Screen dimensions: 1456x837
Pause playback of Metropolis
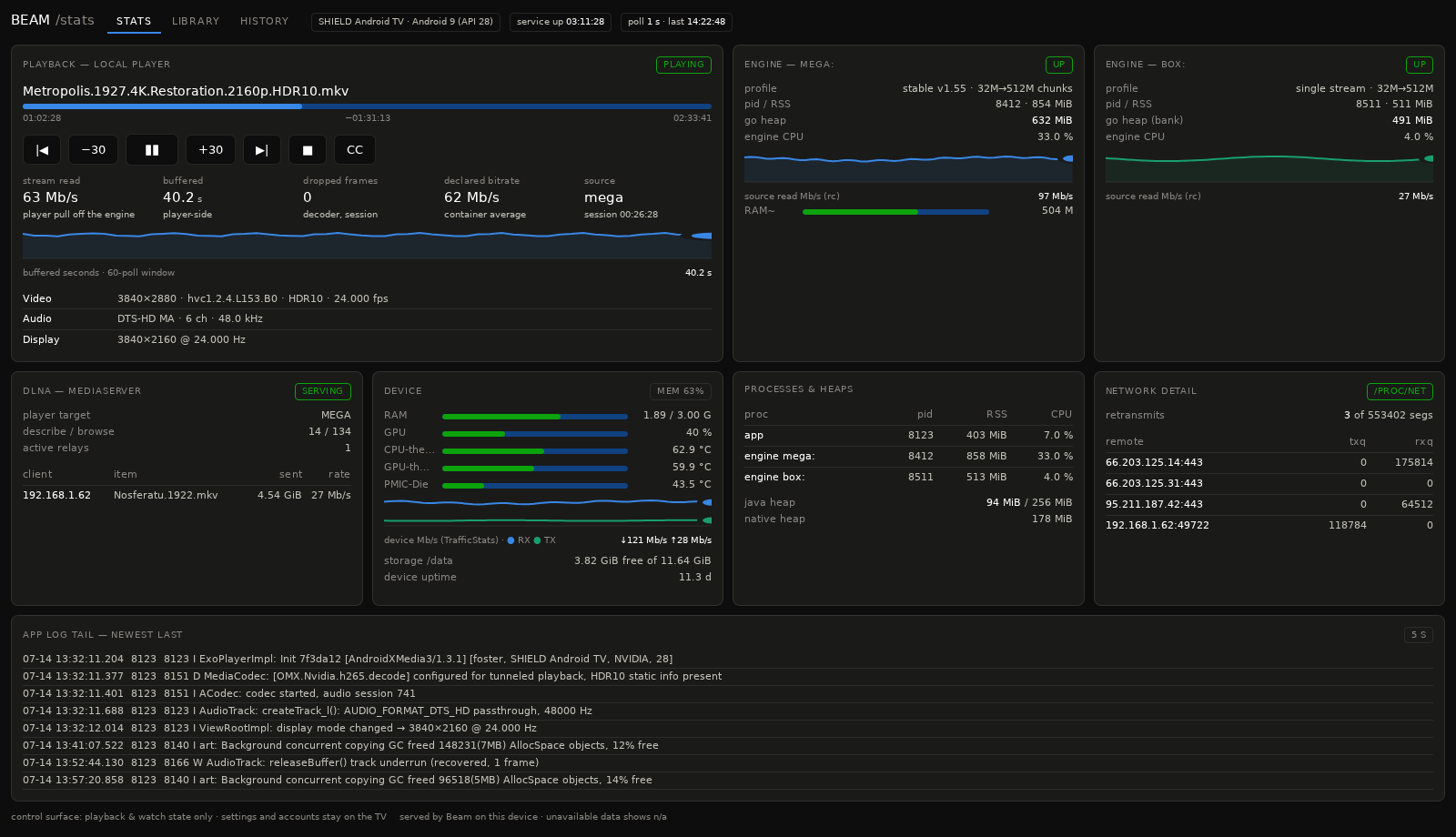point(152,150)
